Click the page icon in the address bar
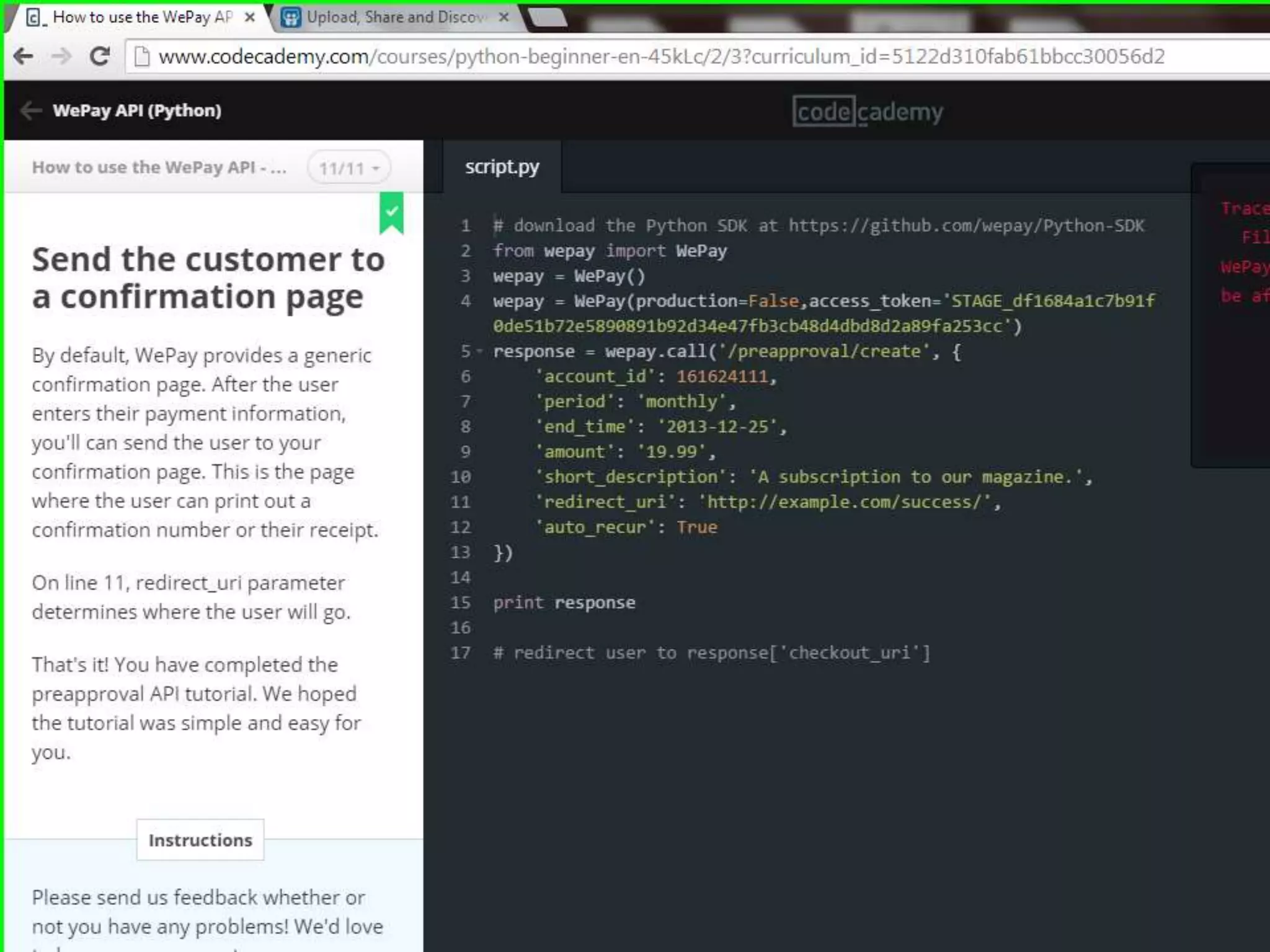 click(142, 56)
